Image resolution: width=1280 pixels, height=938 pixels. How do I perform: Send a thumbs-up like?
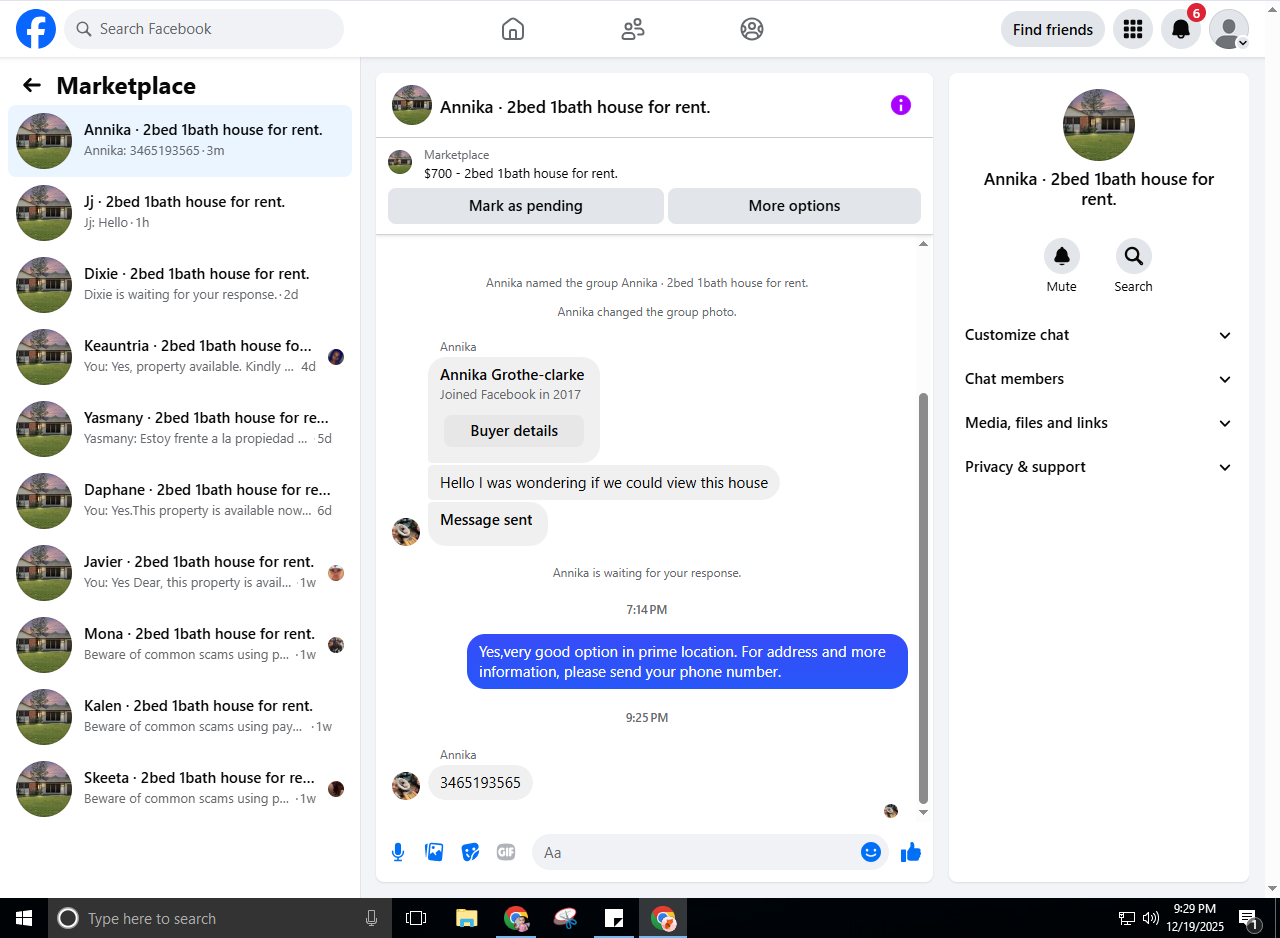910,852
